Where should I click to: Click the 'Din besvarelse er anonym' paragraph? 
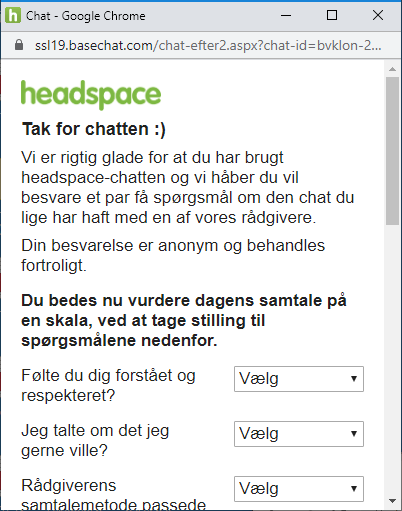(x=173, y=256)
